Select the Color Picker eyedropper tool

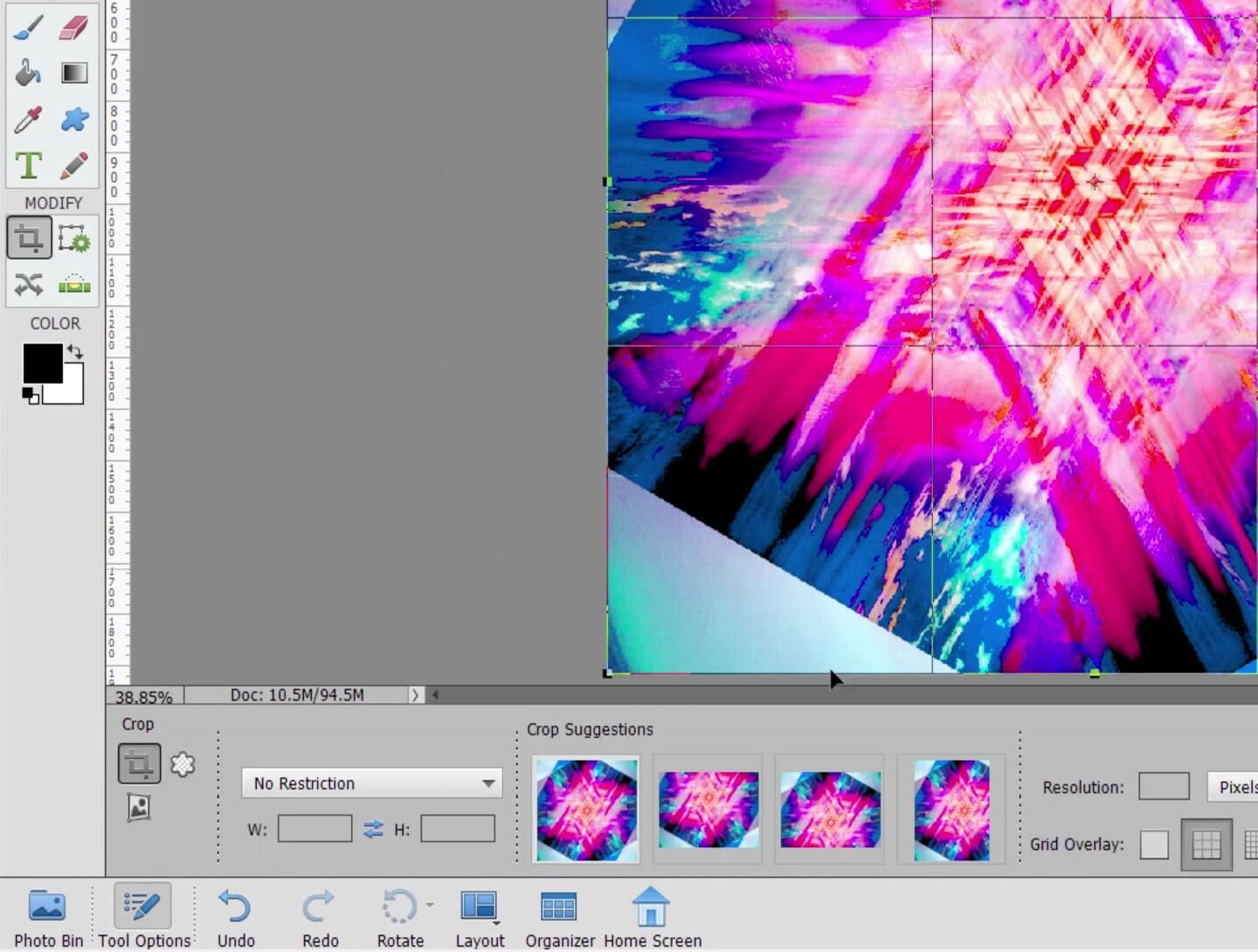pyautogui.click(x=29, y=119)
